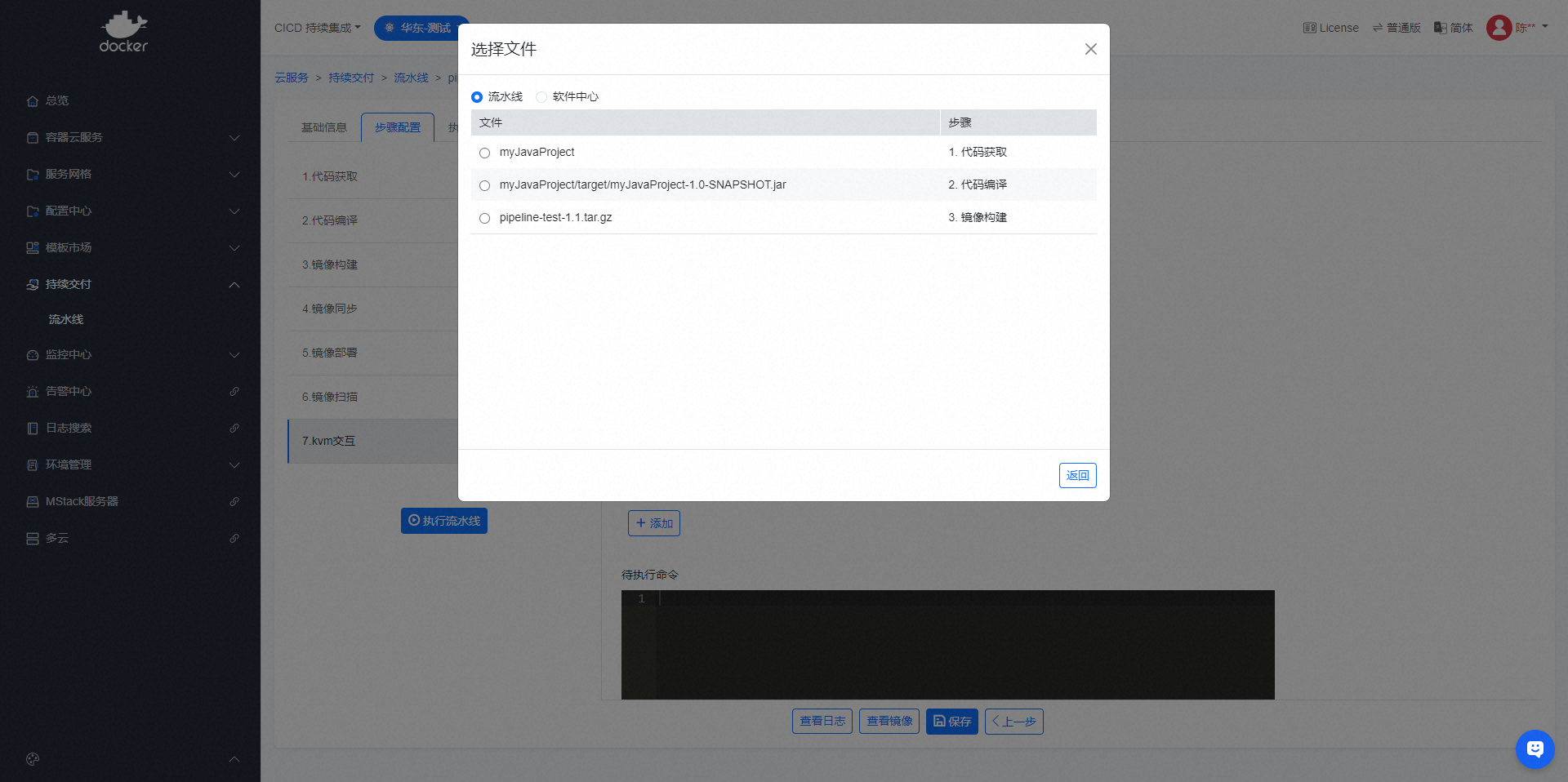Screen dimensions: 1568x782
Task: Switch to the 基础信息 tab
Action: click(x=324, y=127)
